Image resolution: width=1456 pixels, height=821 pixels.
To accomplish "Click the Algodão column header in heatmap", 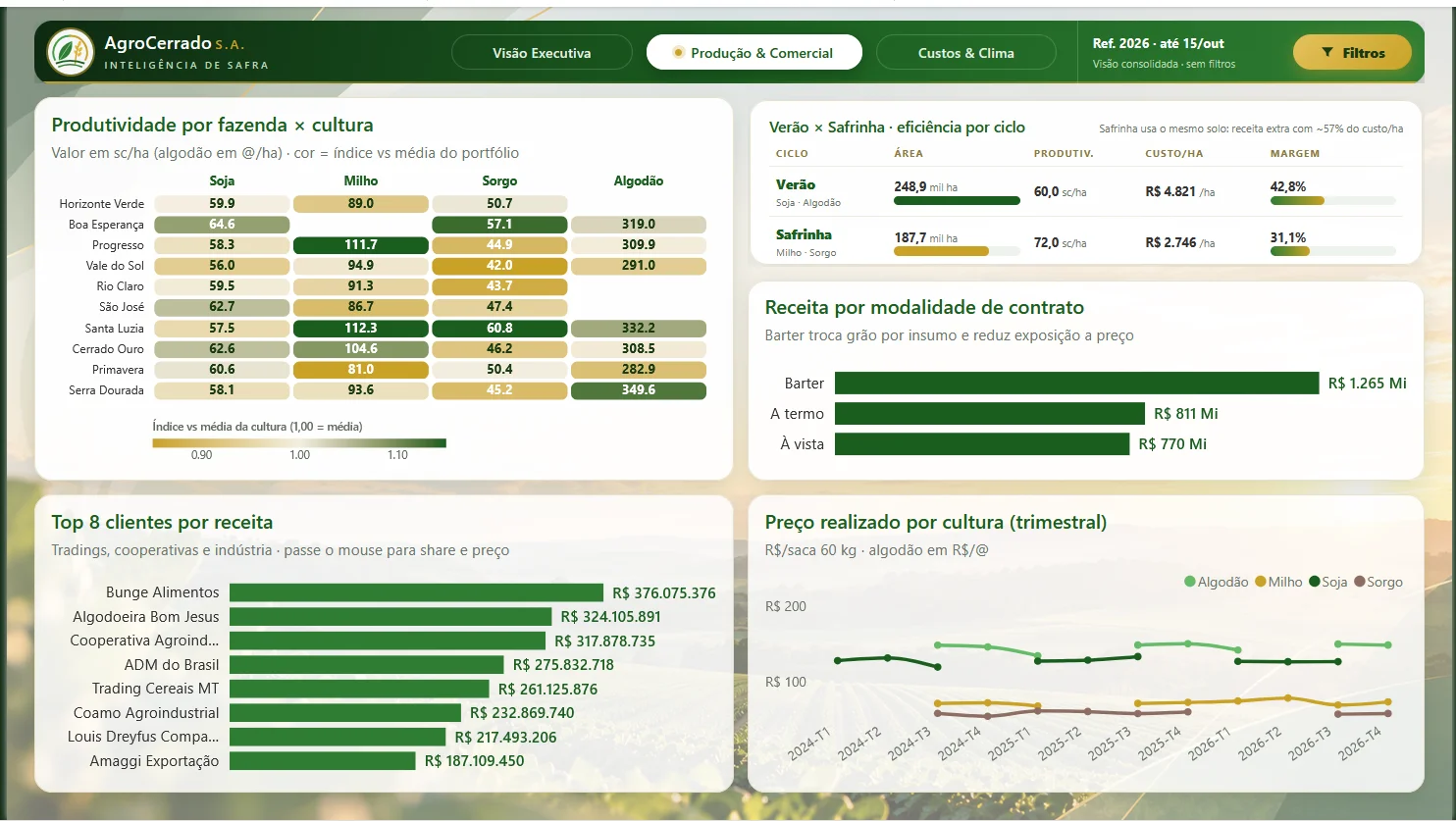I will (639, 180).
